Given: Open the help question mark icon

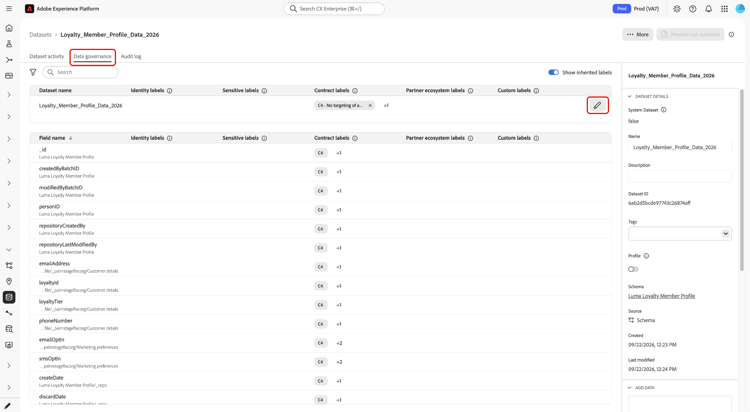Looking at the screenshot, I should [x=693, y=9].
